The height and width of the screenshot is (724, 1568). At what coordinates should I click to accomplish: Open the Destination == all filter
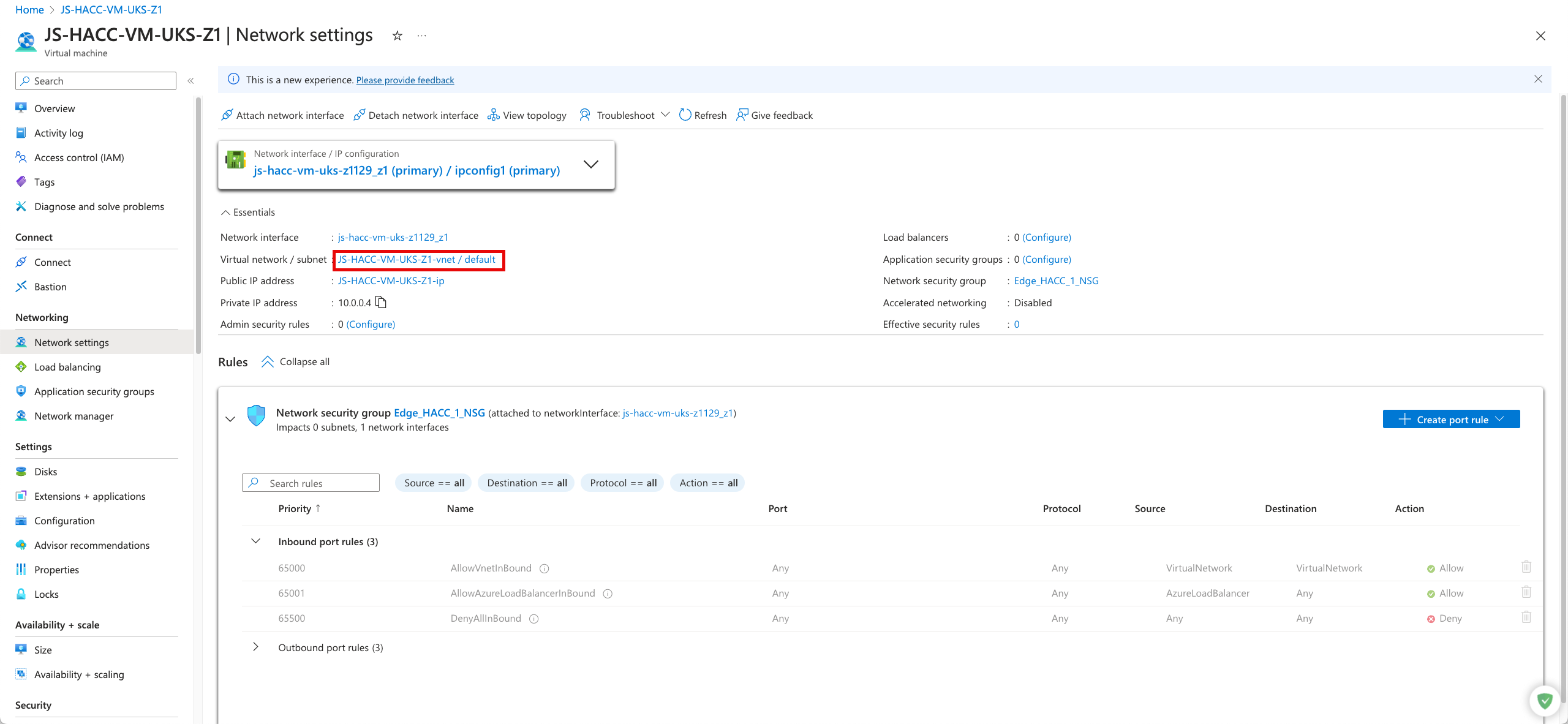coord(527,483)
